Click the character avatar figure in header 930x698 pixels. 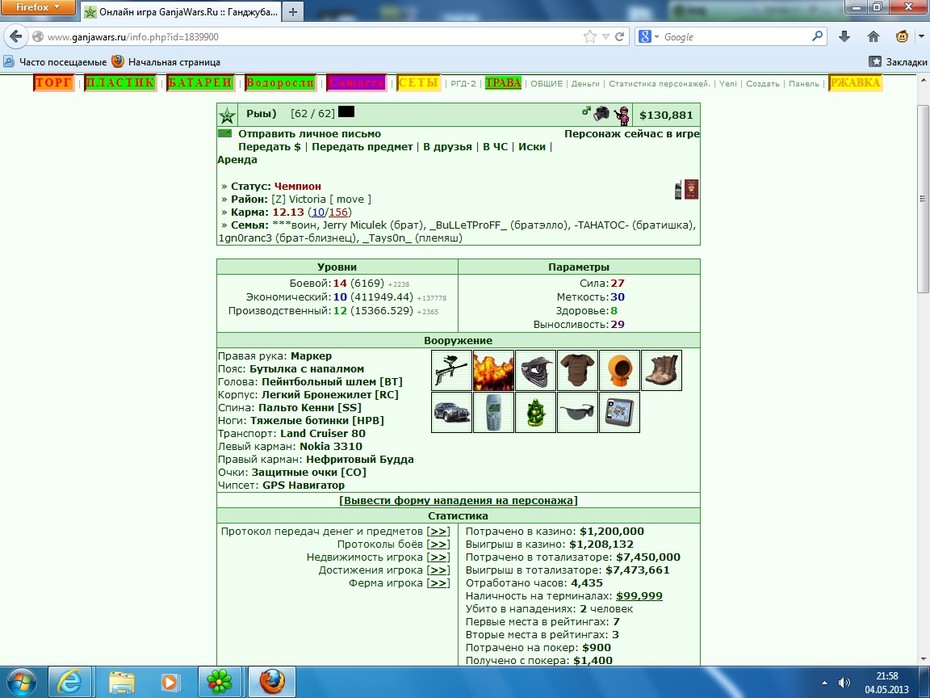pyautogui.click(x=622, y=115)
